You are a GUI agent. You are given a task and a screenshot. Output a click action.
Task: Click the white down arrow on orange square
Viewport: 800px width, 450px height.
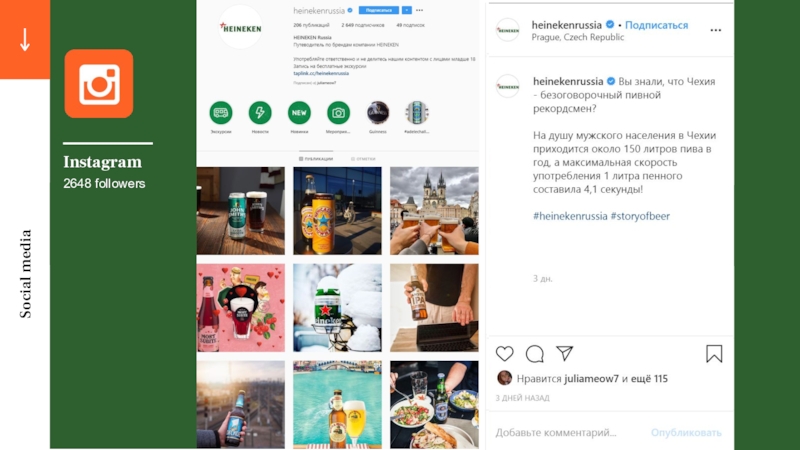point(24,39)
